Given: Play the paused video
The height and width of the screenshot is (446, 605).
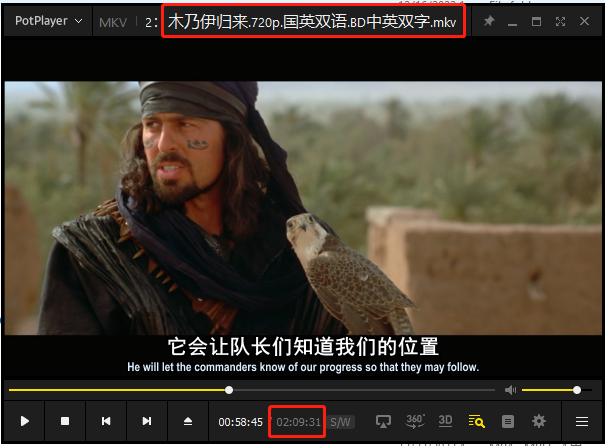Looking at the screenshot, I should click(x=25, y=421).
